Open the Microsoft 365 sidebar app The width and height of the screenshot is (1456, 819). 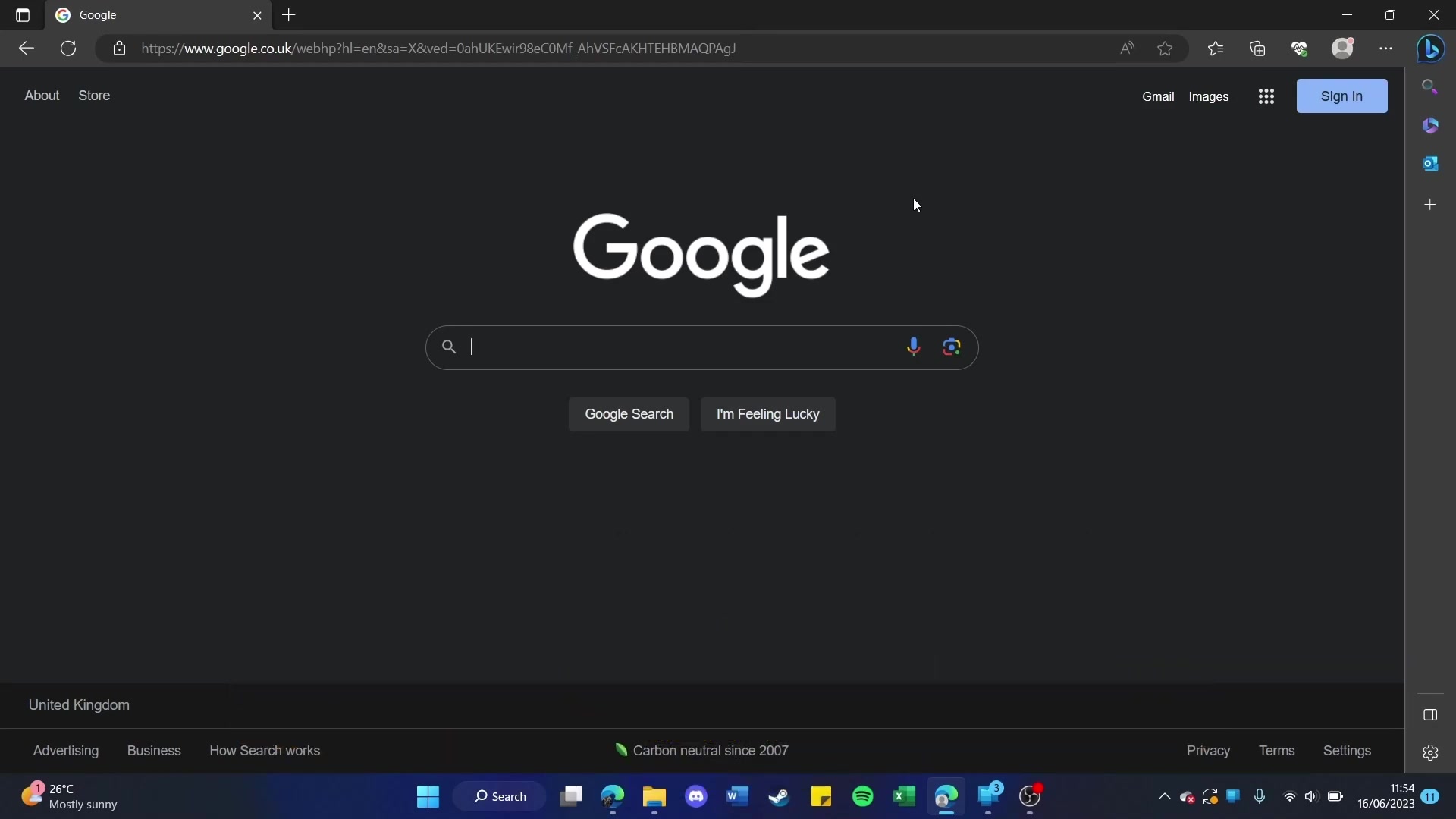1430,125
